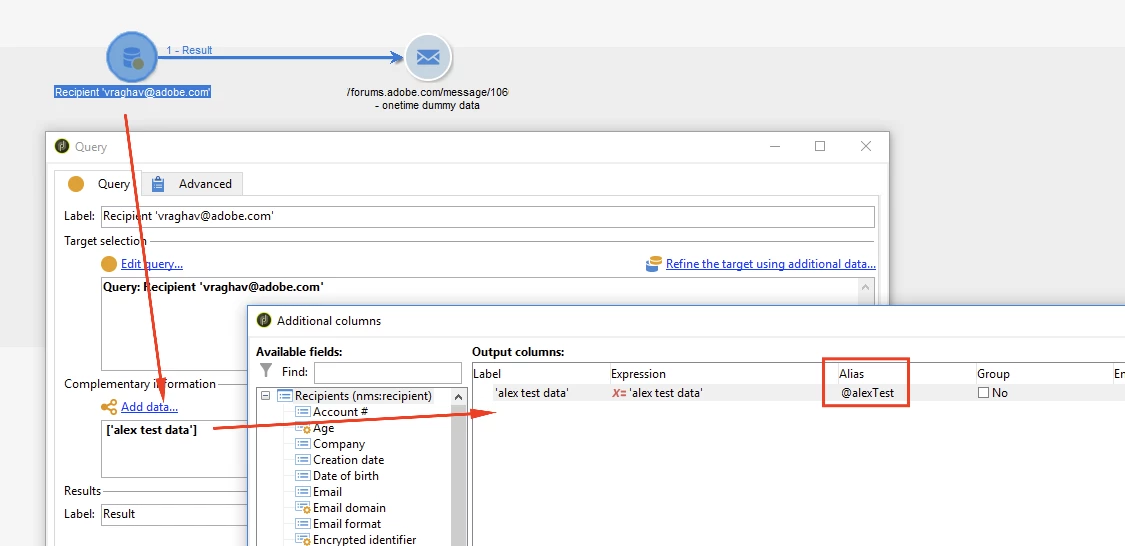1125x546 pixels.
Task: Click the Find filter funnel icon
Action: 266,371
